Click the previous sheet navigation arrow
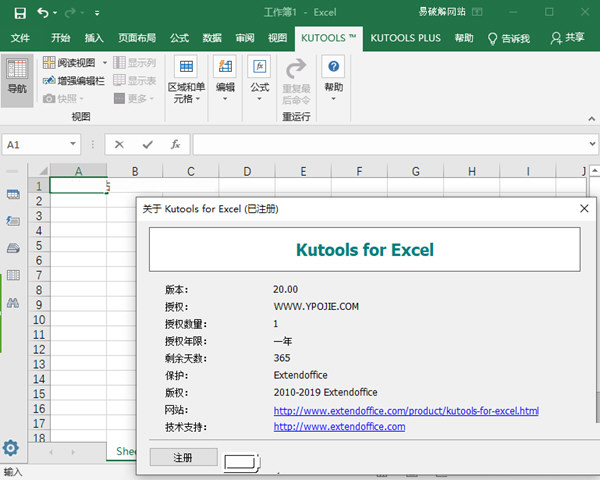The image size is (600, 480). (51, 452)
